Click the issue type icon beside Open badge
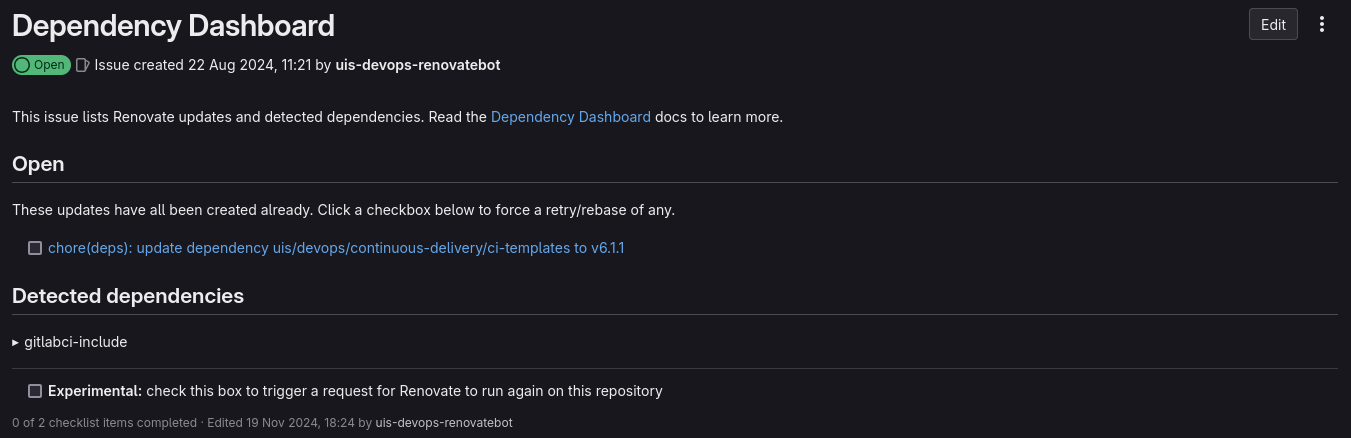 (83, 65)
